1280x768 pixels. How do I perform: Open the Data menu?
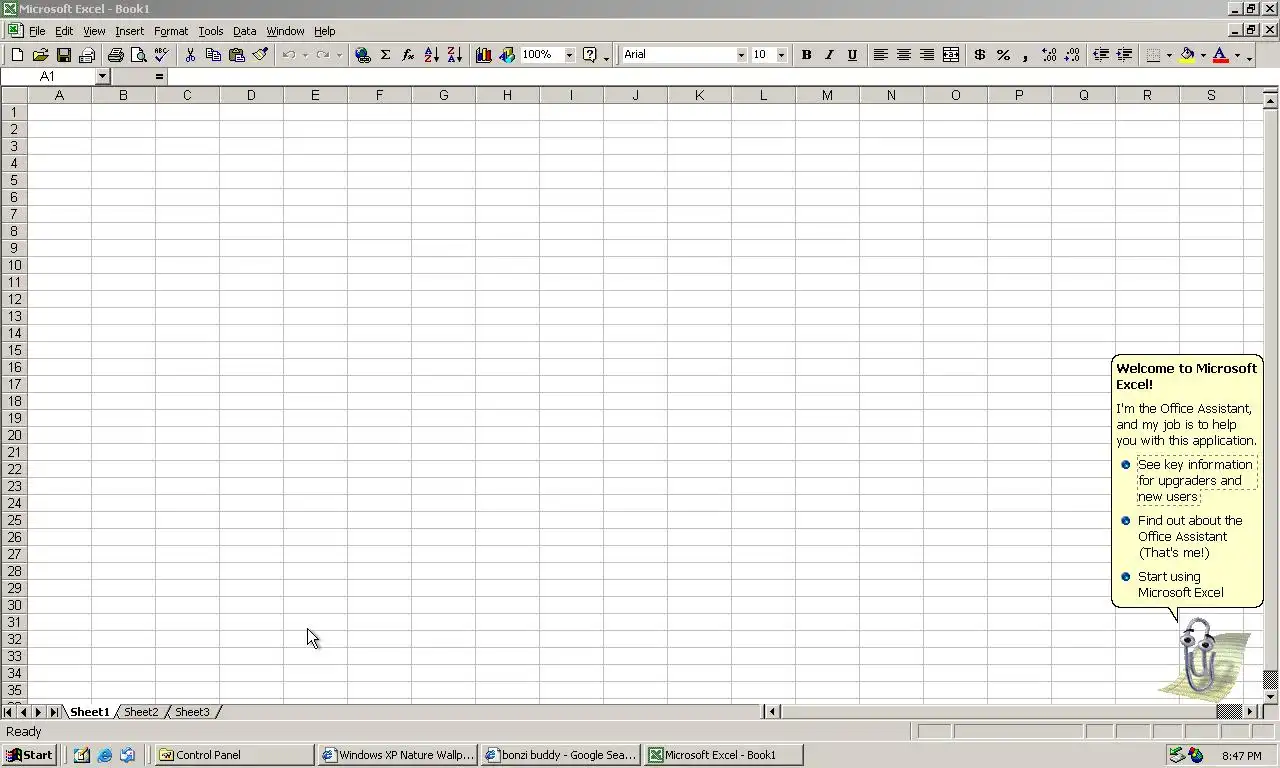point(244,31)
